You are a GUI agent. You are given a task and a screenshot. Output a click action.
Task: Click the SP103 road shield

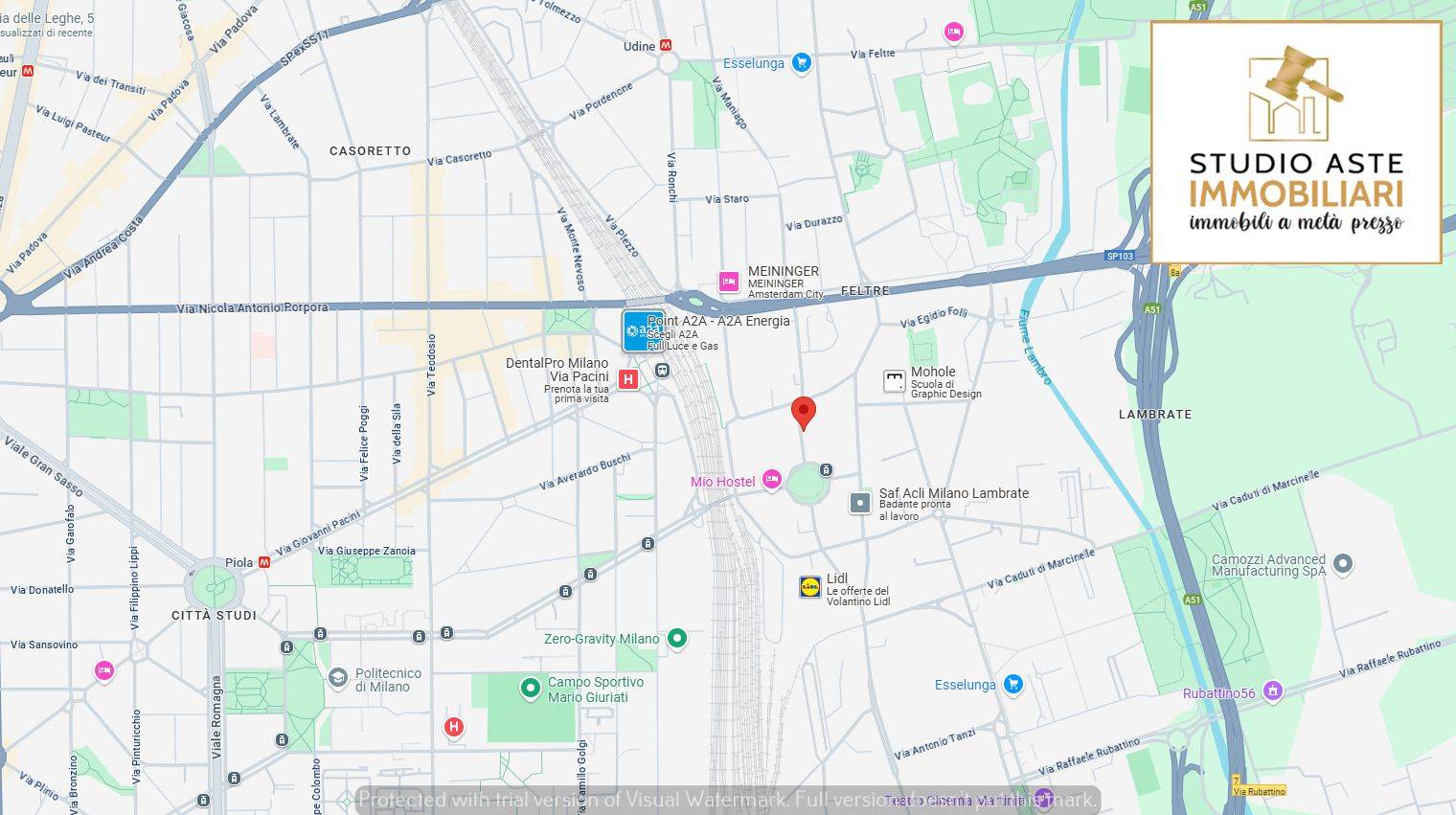point(1120,256)
